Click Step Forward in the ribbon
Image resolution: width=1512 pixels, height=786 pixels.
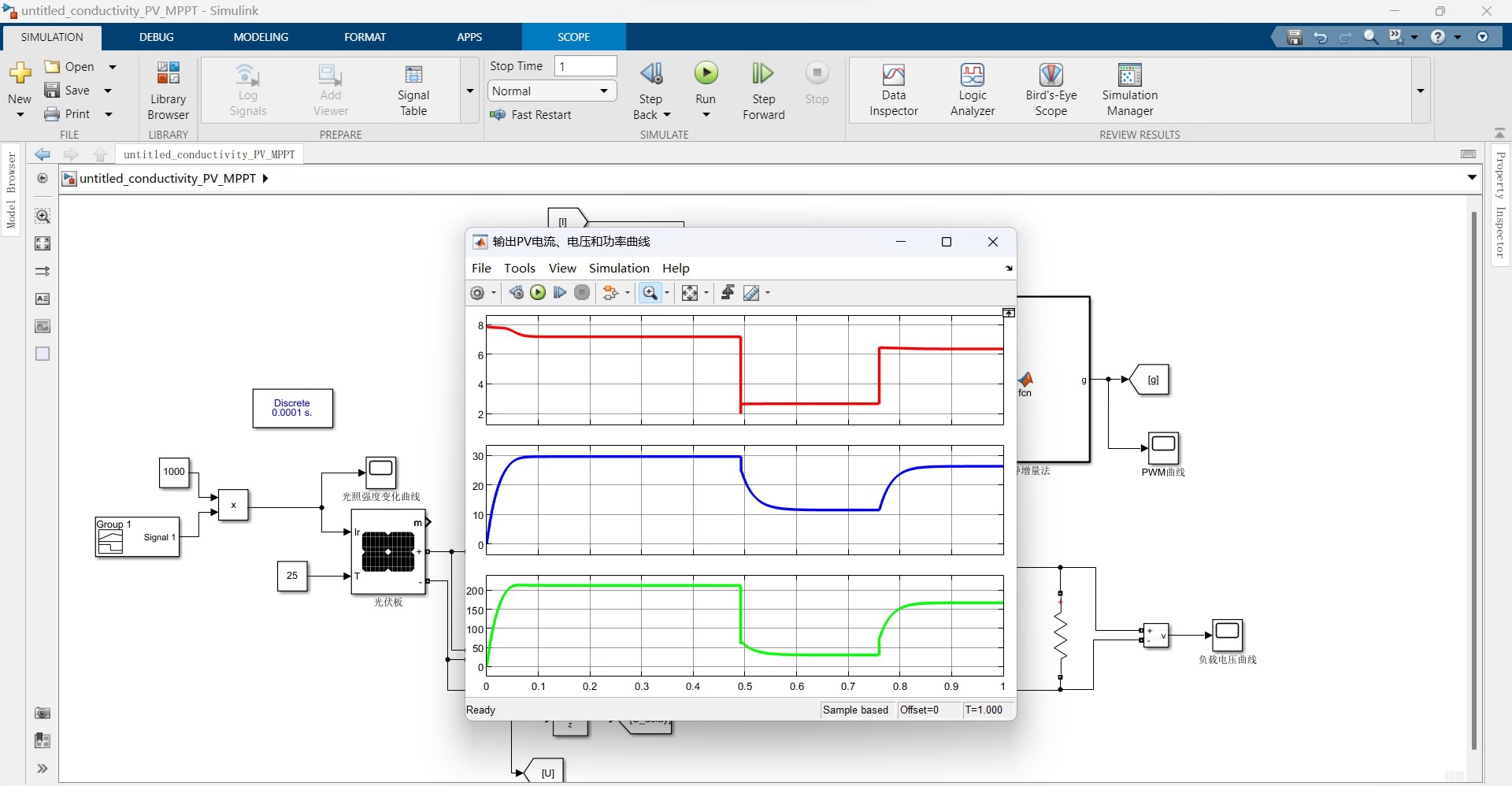pos(763,91)
